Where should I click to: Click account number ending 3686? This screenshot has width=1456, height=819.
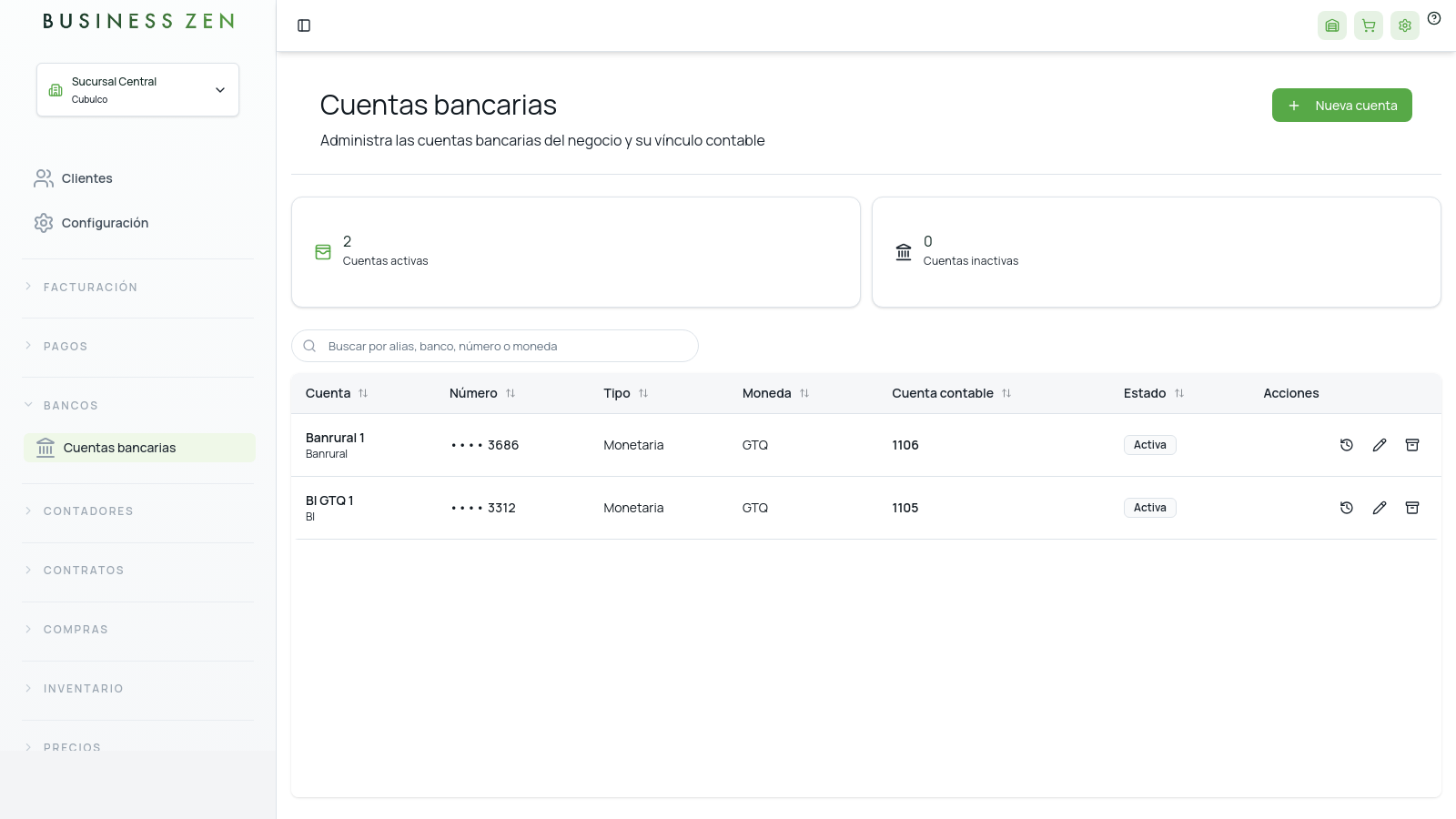(485, 445)
